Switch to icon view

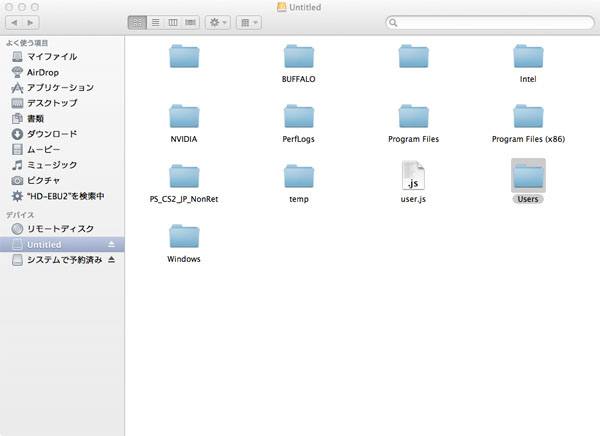137,22
